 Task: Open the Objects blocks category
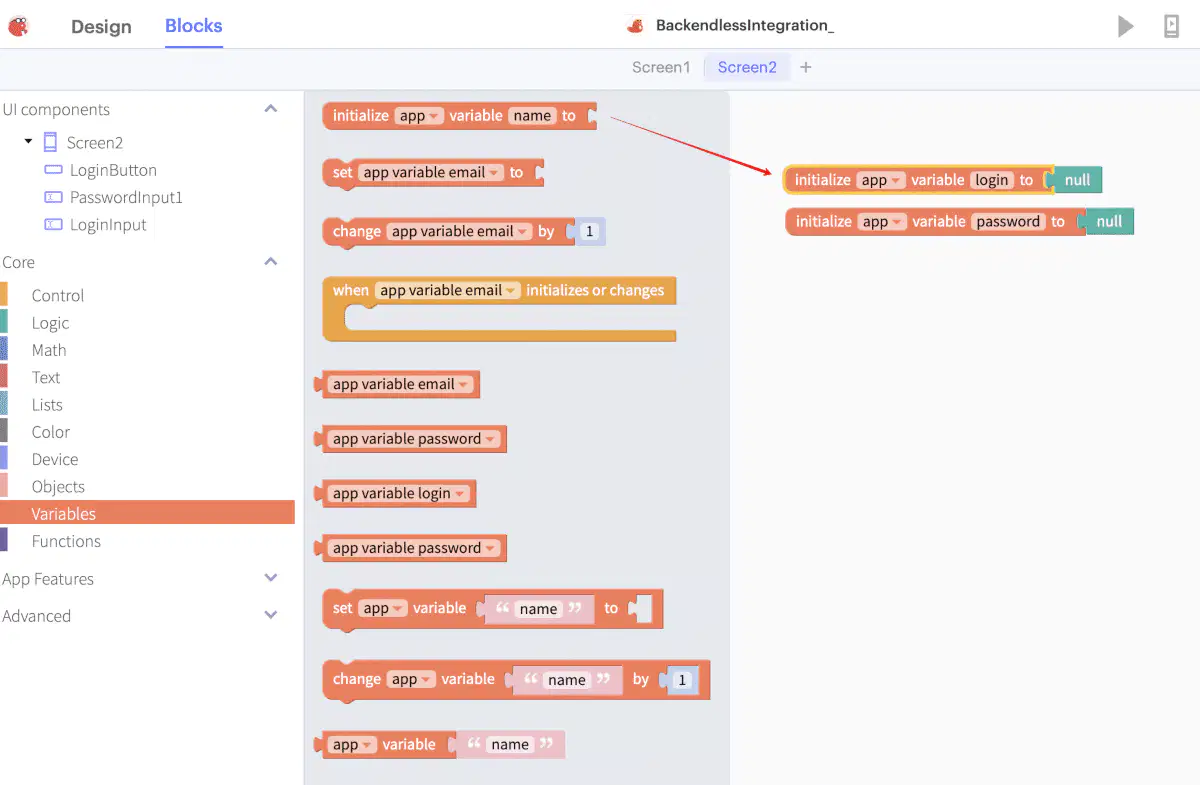(58, 486)
